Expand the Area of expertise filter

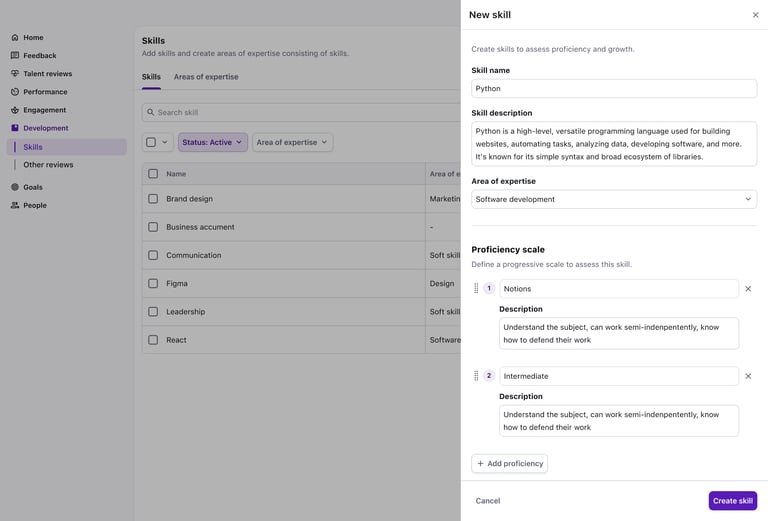292,142
